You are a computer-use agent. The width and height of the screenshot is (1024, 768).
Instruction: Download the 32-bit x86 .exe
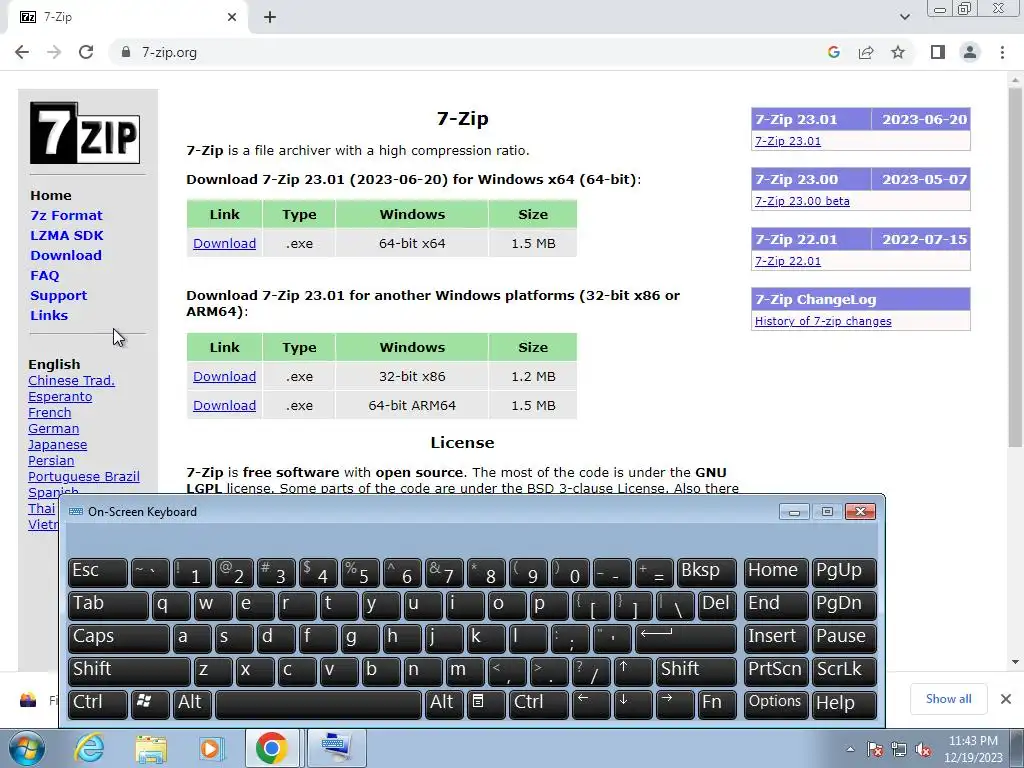224,377
